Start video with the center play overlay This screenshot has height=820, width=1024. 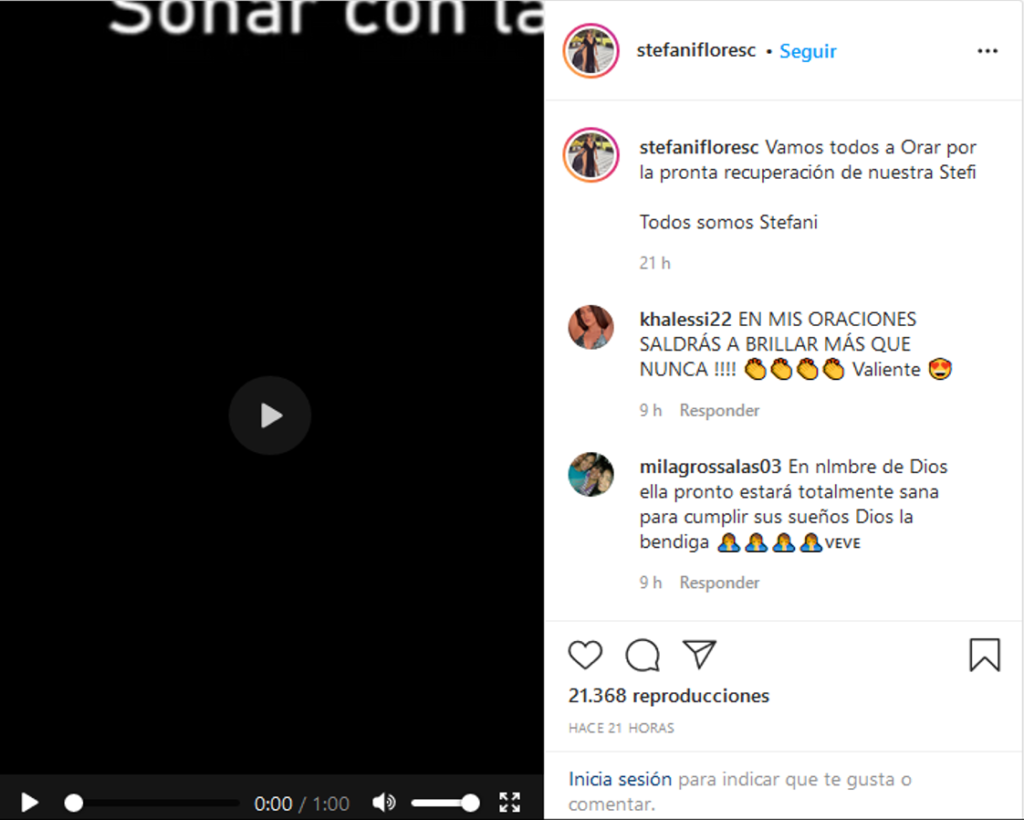pyautogui.click(x=270, y=415)
